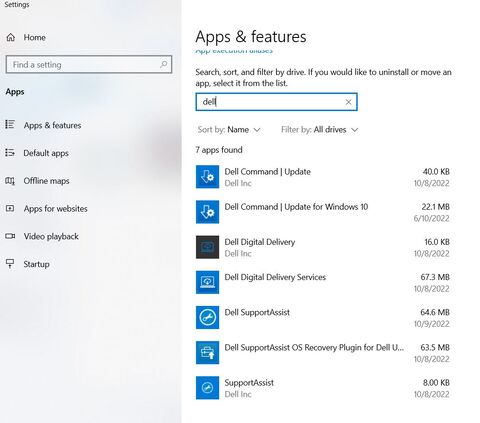The image size is (480, 423).
Task: Click the 22.1 MB size value
Action: tap(435, 207)
